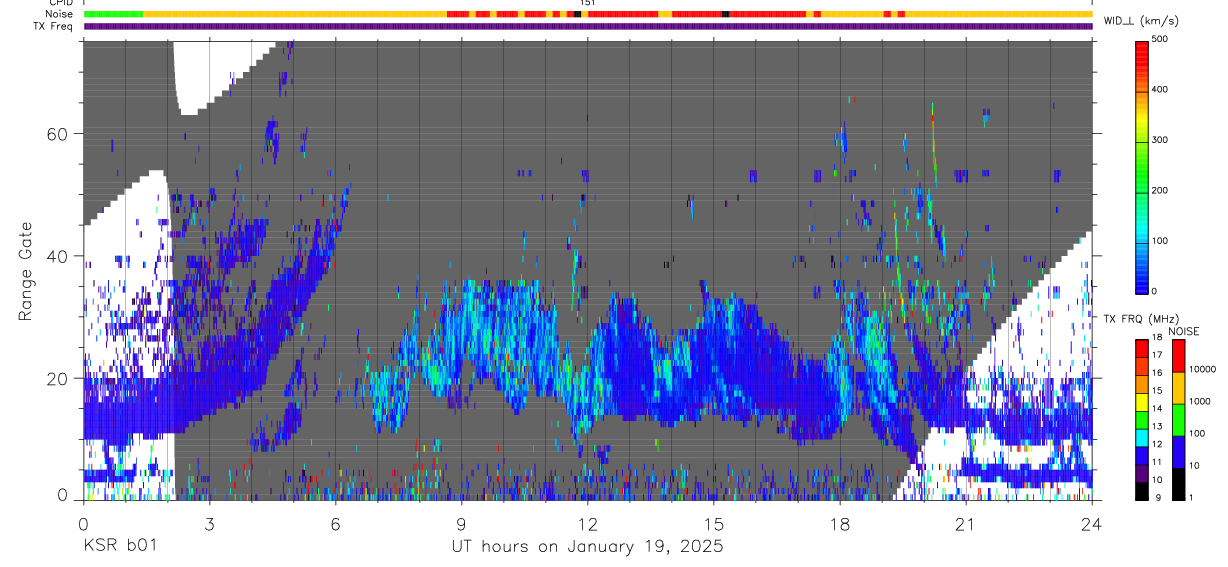This screenshot has height=567, width=1228.
Task: Click the "TX Freq" row label at top left
Action: [x=54, y=26]
